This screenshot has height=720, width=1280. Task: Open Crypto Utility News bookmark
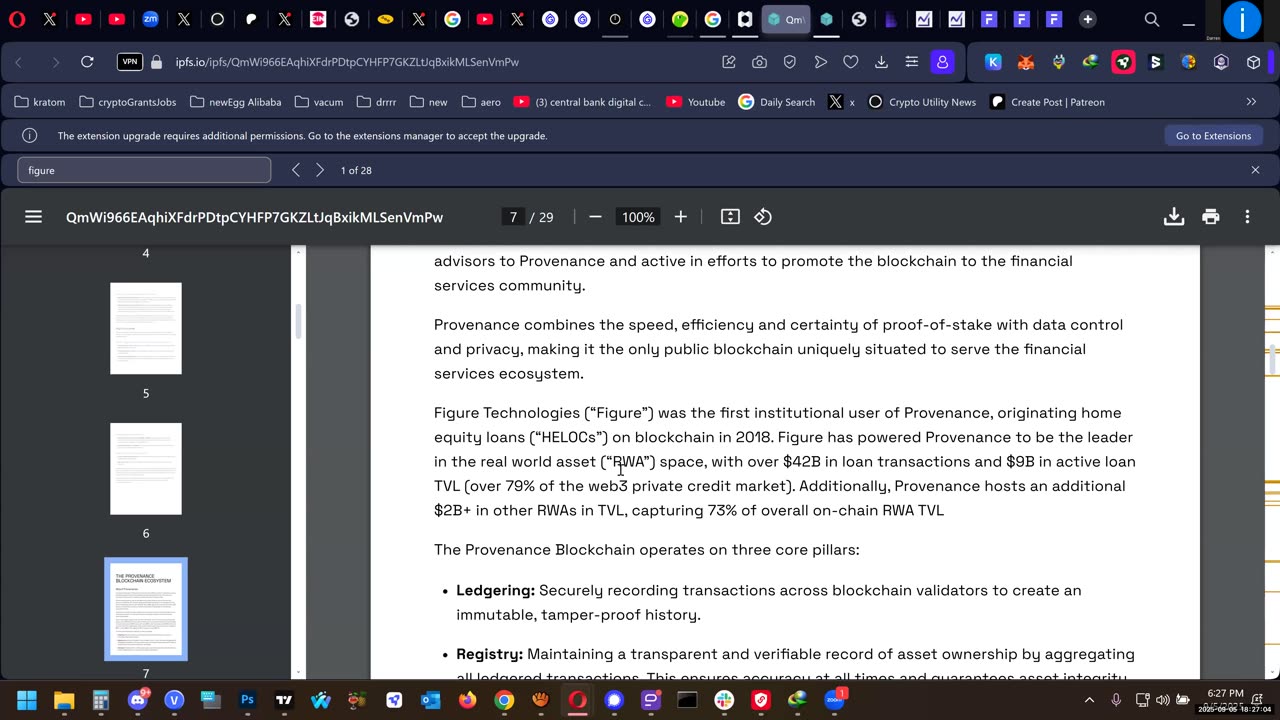tap(922, 102)
